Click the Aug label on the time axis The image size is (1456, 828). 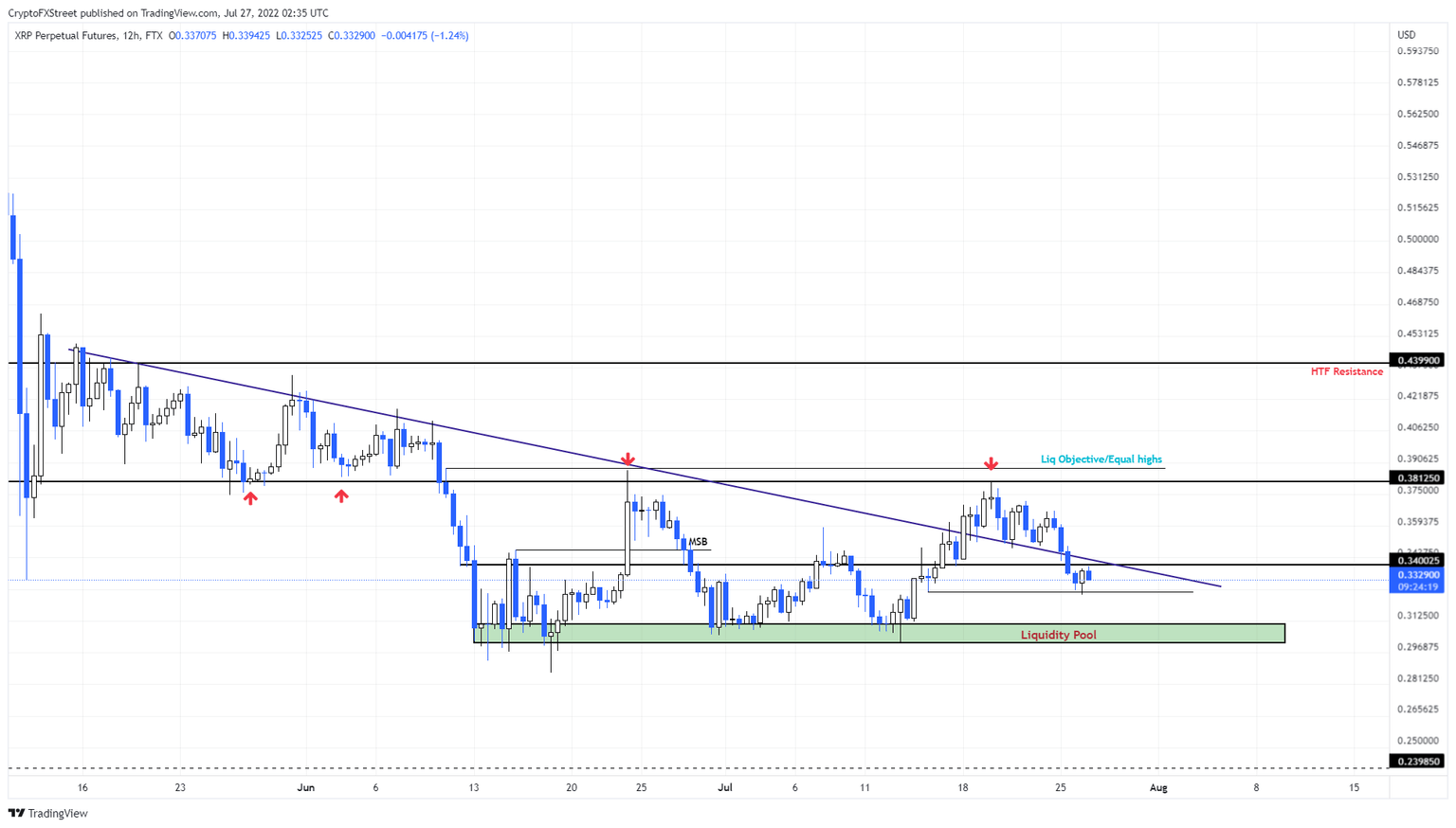1158,787
